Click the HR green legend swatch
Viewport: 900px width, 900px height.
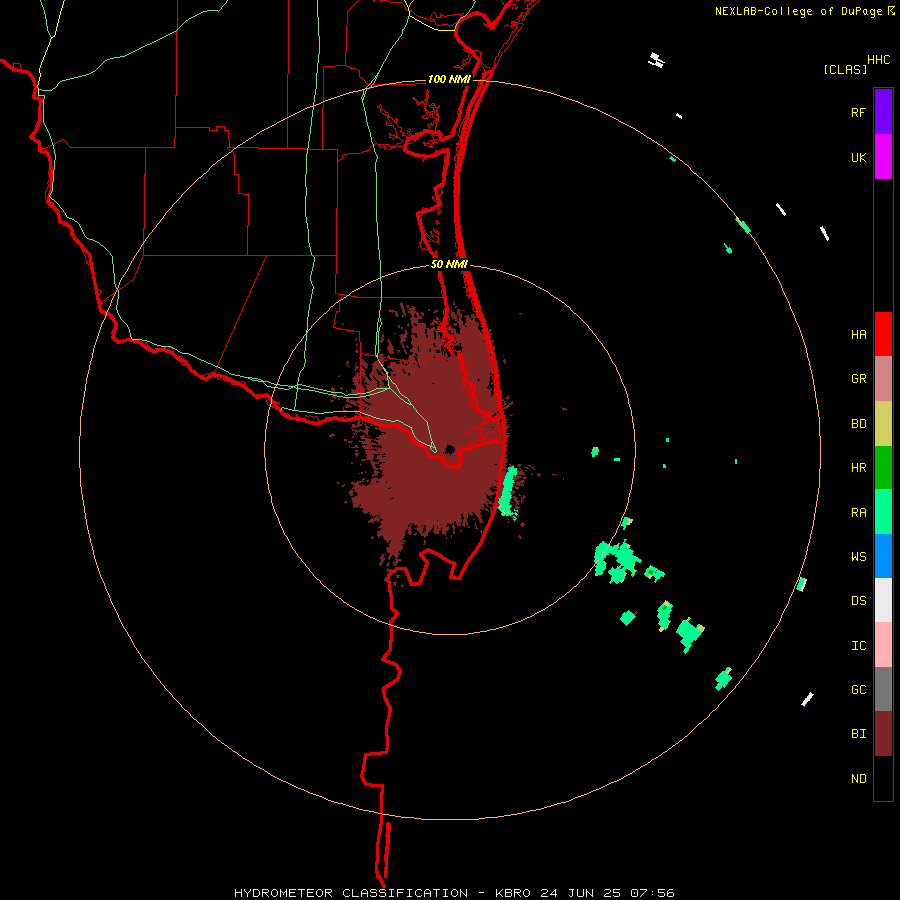883,467
